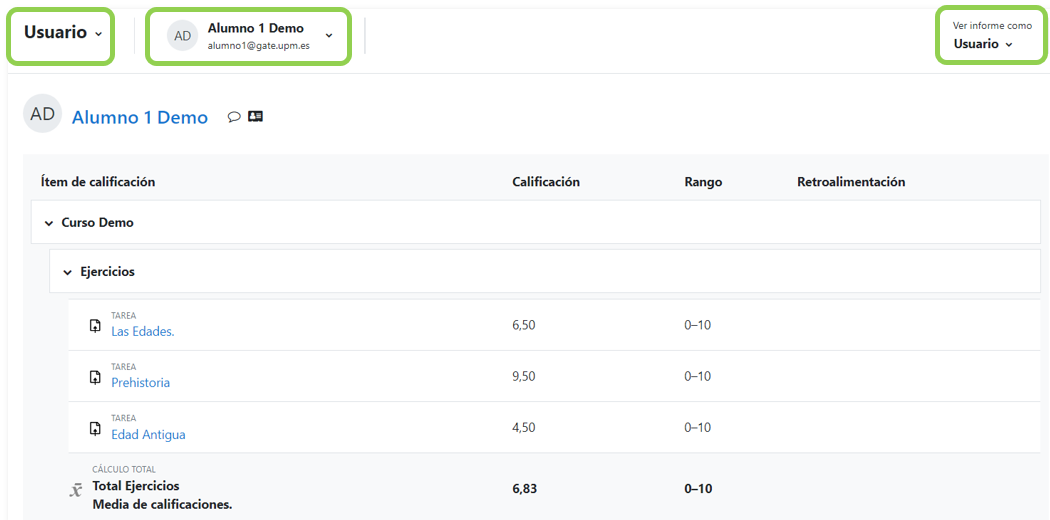Open the Prehistoria assignment link
Image resolution: width=1050 pixels, height=520 pixels.
pos(140,383)
